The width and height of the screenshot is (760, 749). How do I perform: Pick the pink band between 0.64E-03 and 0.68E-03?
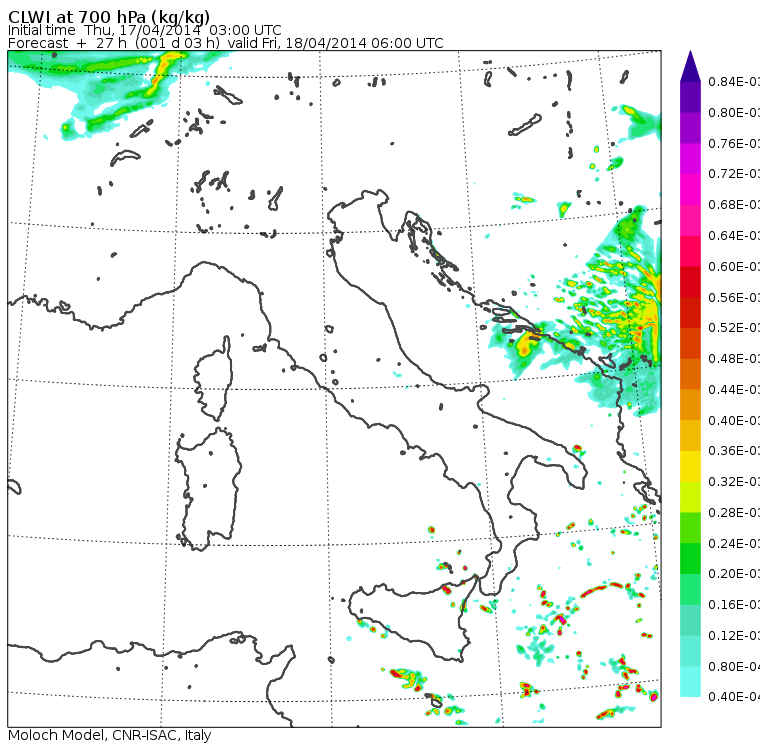(x=690, y=220)
